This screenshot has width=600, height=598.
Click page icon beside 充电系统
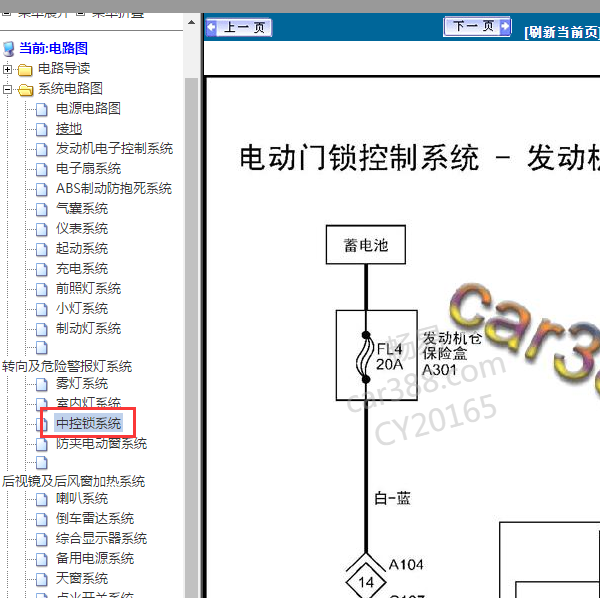42,269
